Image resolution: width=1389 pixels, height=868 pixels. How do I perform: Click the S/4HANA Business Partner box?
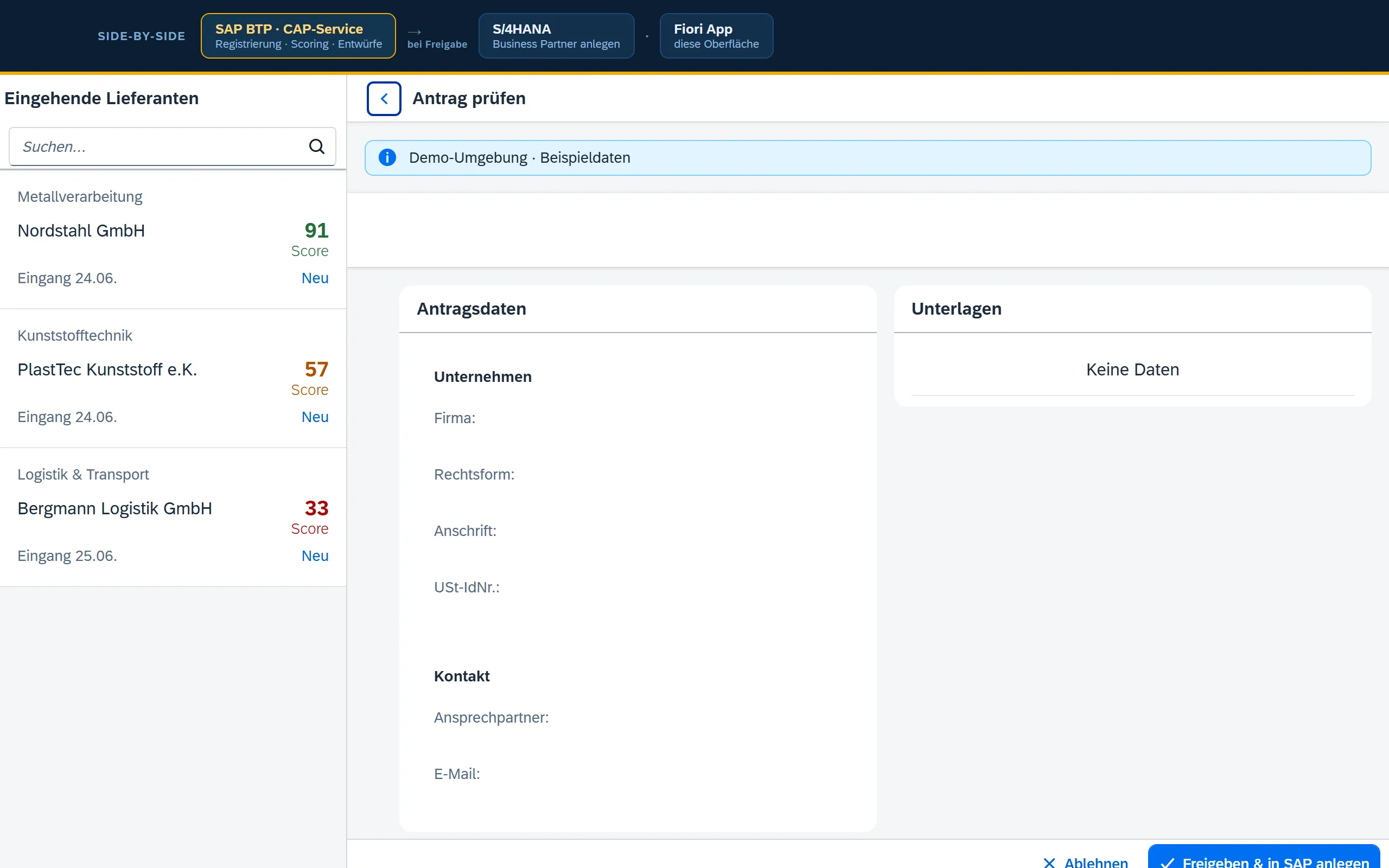[556, 36]
